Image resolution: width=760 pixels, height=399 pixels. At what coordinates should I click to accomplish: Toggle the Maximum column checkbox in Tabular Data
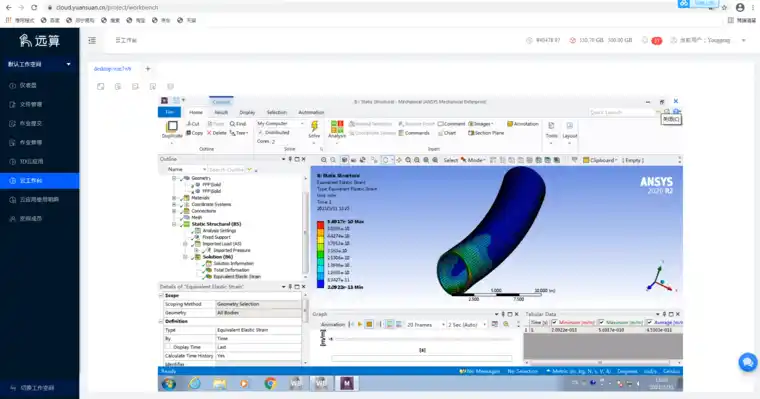(x=602, y=322)
